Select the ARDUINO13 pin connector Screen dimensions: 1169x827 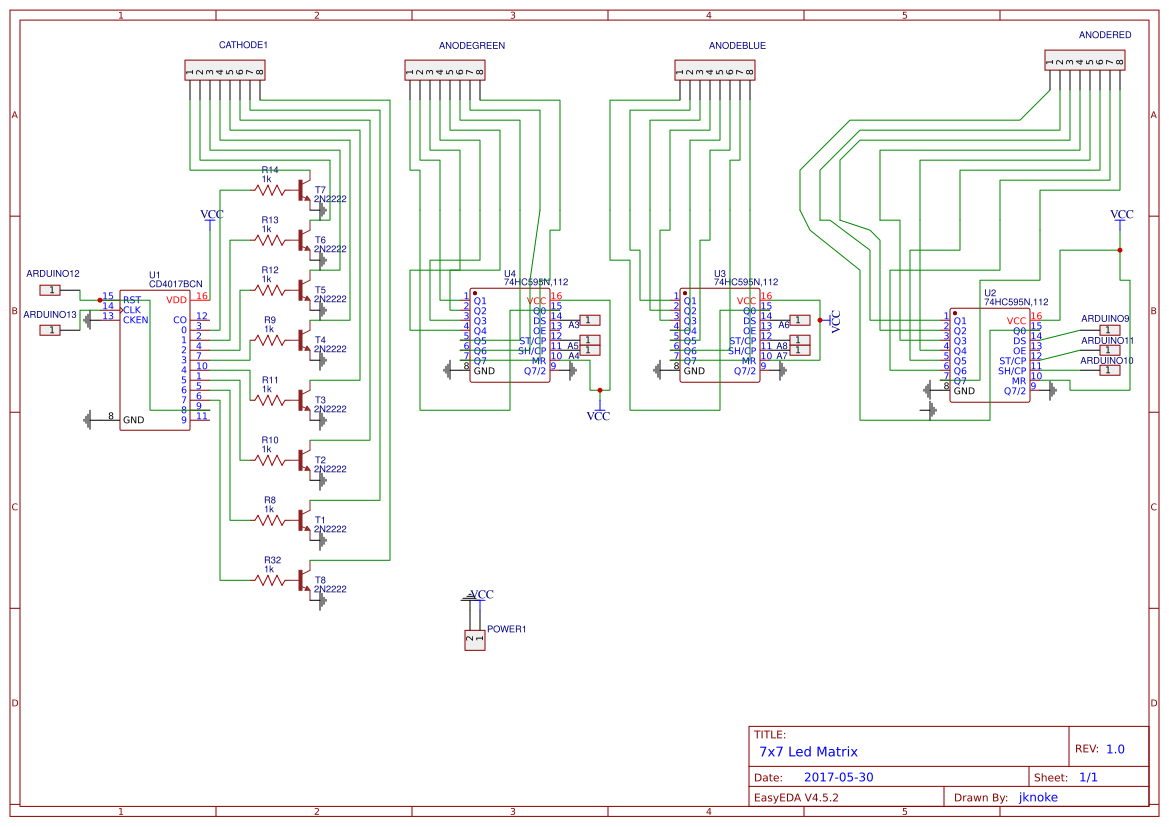click(x=50, y=330)
